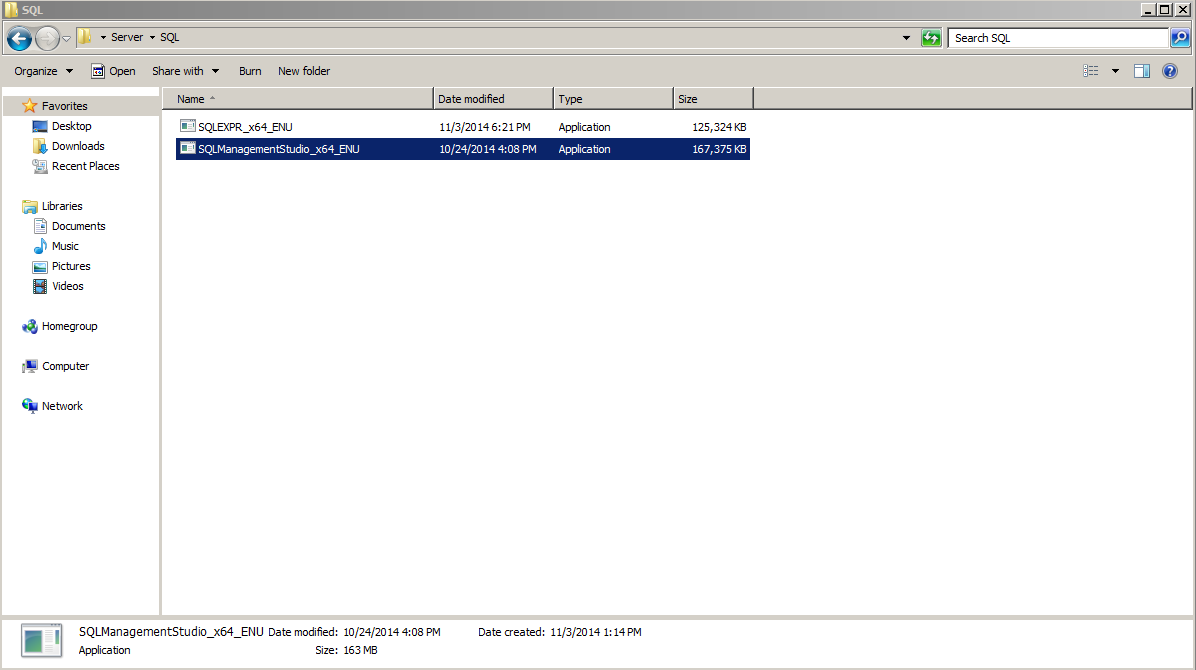
Task: Open the recent pages dropdown arrow
Action: point(66,38)
